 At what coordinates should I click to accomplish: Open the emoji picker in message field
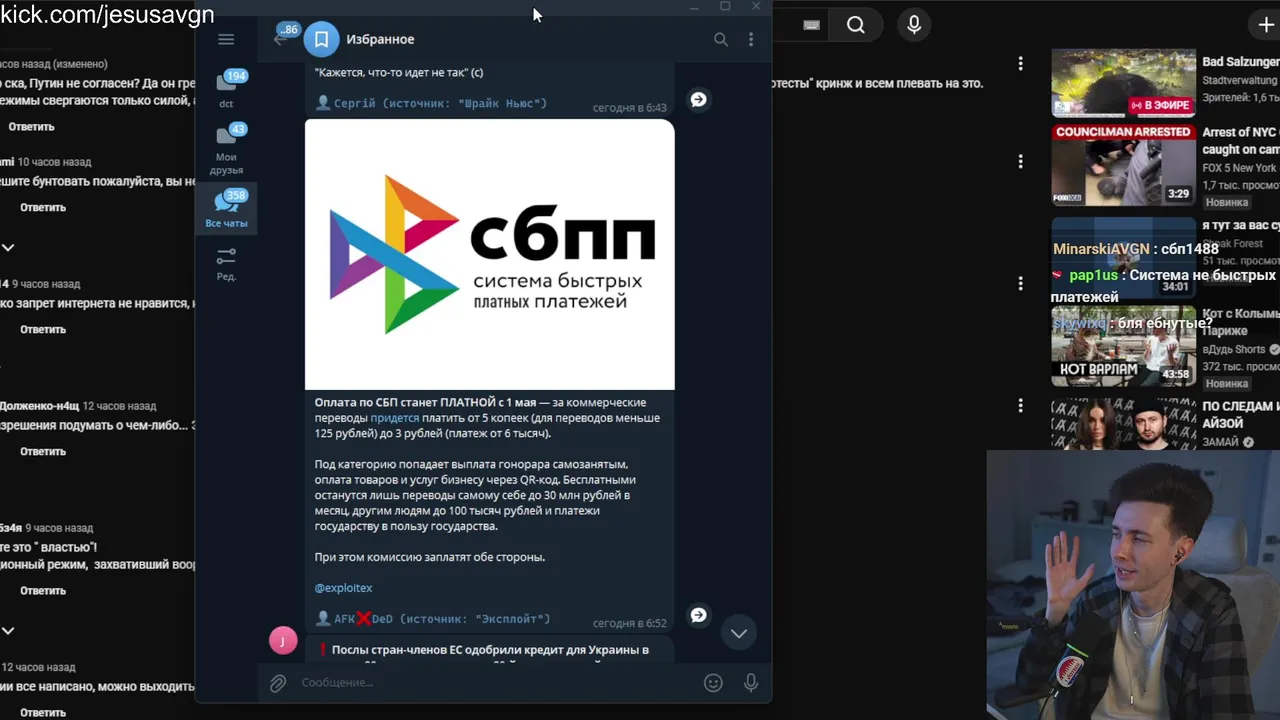[713, 683]
